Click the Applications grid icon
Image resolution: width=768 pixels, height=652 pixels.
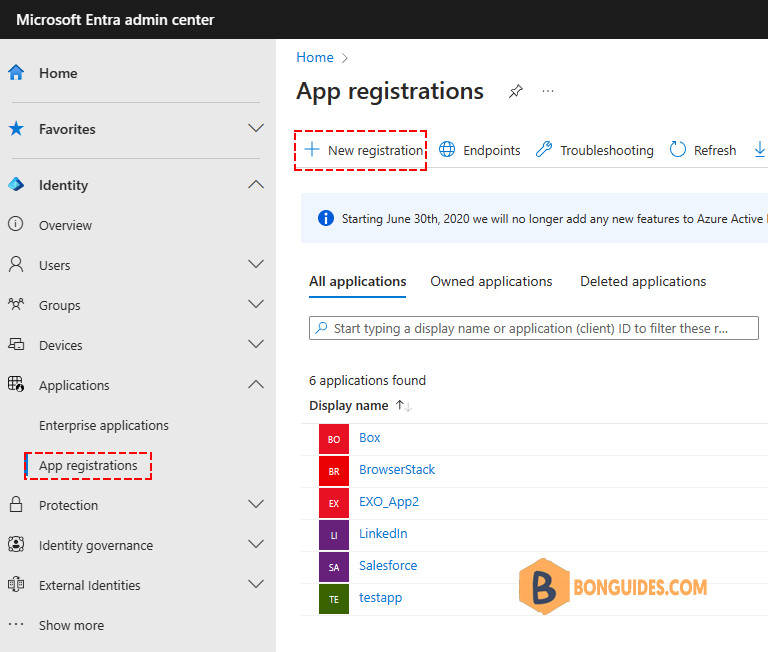point(16,384)
